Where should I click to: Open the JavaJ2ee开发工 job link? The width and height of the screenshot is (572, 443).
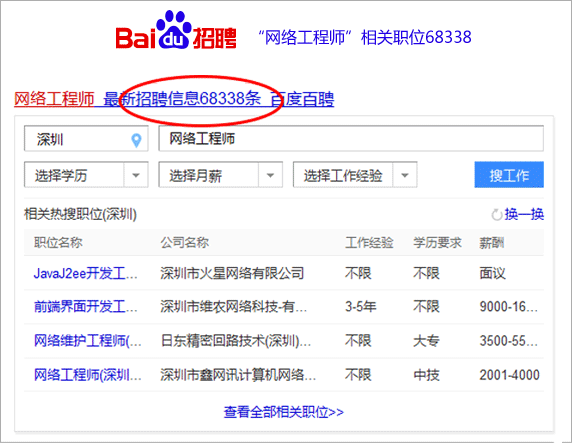point(86,273)
